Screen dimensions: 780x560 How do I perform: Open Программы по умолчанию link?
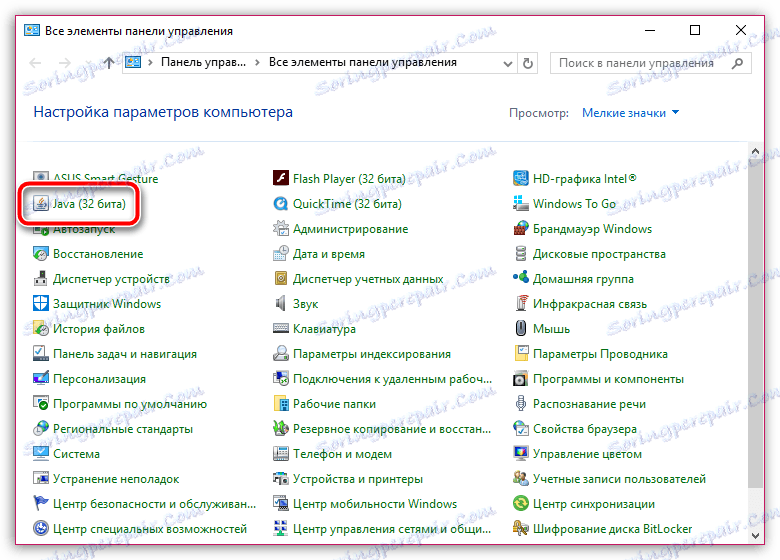coord(130,404)
